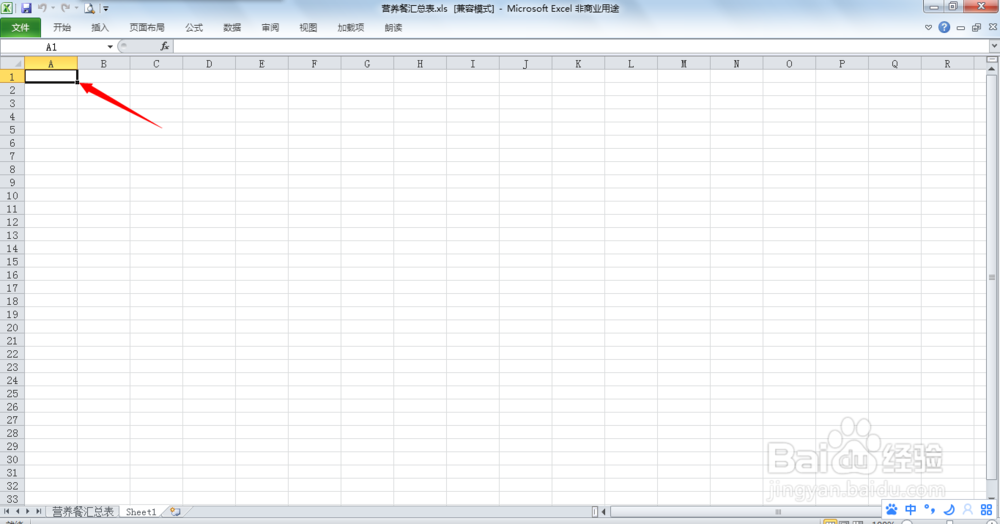The image size is (1000, 524).
Task: Click the Select All corner triangle
Action: [12, 64]
